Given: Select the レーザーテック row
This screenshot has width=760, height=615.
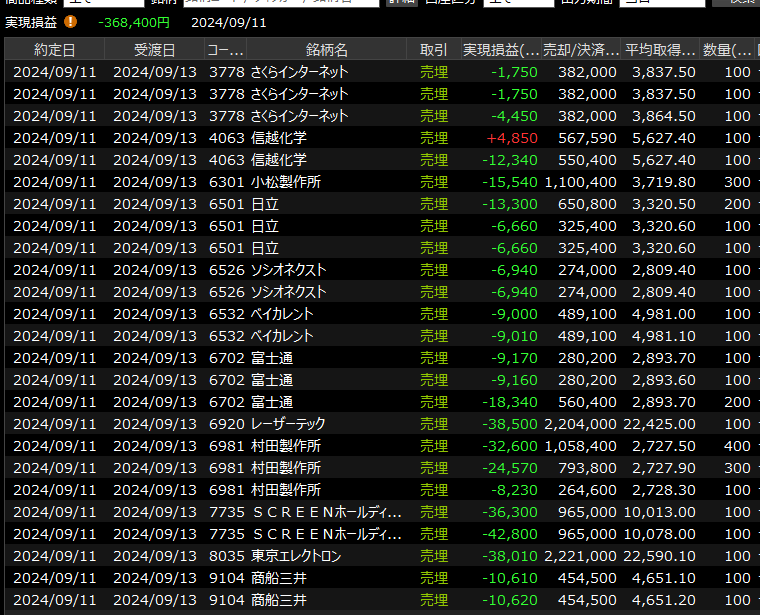Looking at the screenshot, I should 300,424.
